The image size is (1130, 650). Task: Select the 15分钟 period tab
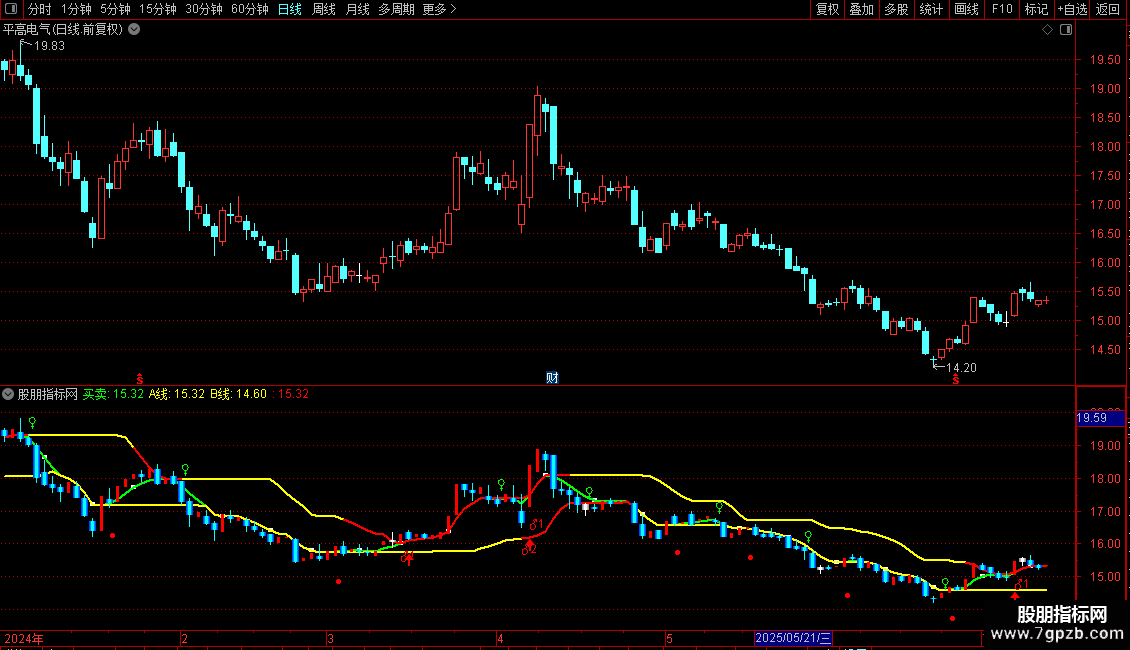(158, 9)
